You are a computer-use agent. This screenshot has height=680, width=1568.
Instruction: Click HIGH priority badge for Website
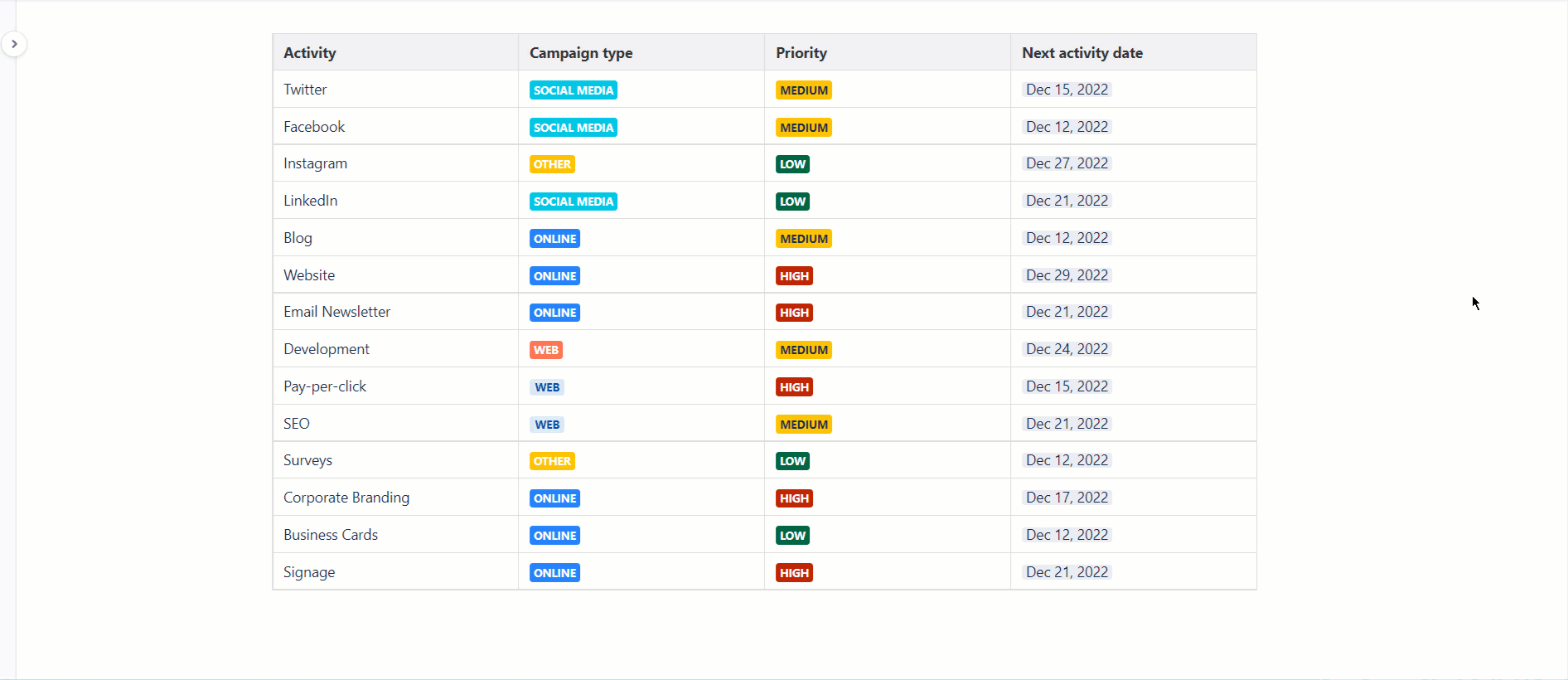[794, 276]
